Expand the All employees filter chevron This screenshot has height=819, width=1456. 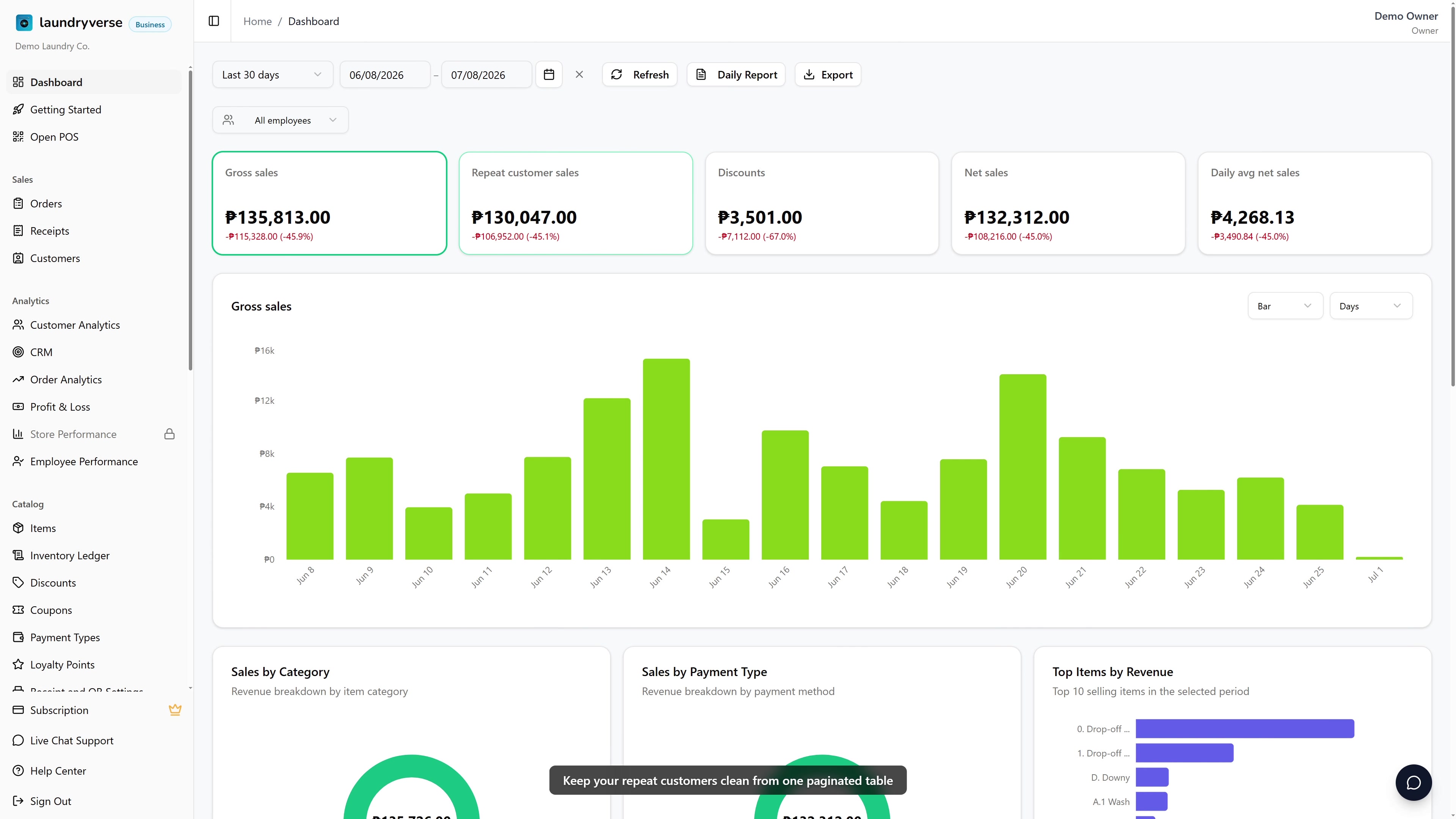click(x=333, y=120)
